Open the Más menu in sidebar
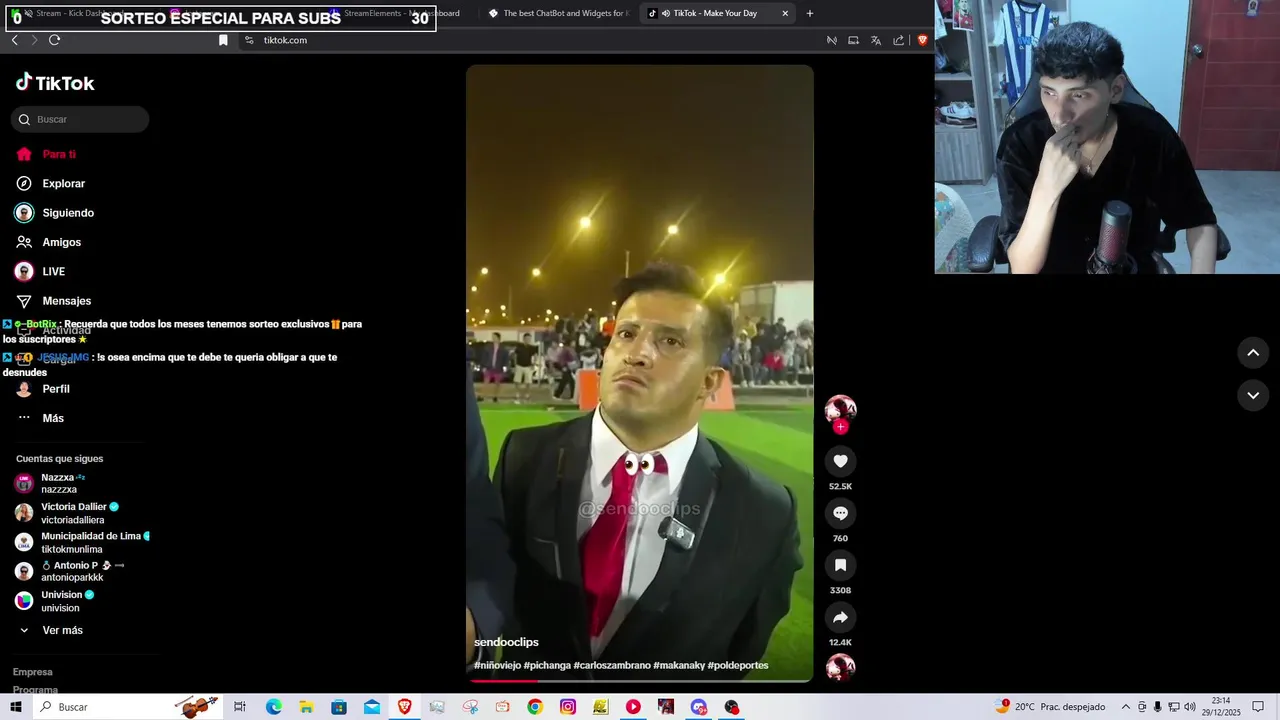 pos(52,418)
